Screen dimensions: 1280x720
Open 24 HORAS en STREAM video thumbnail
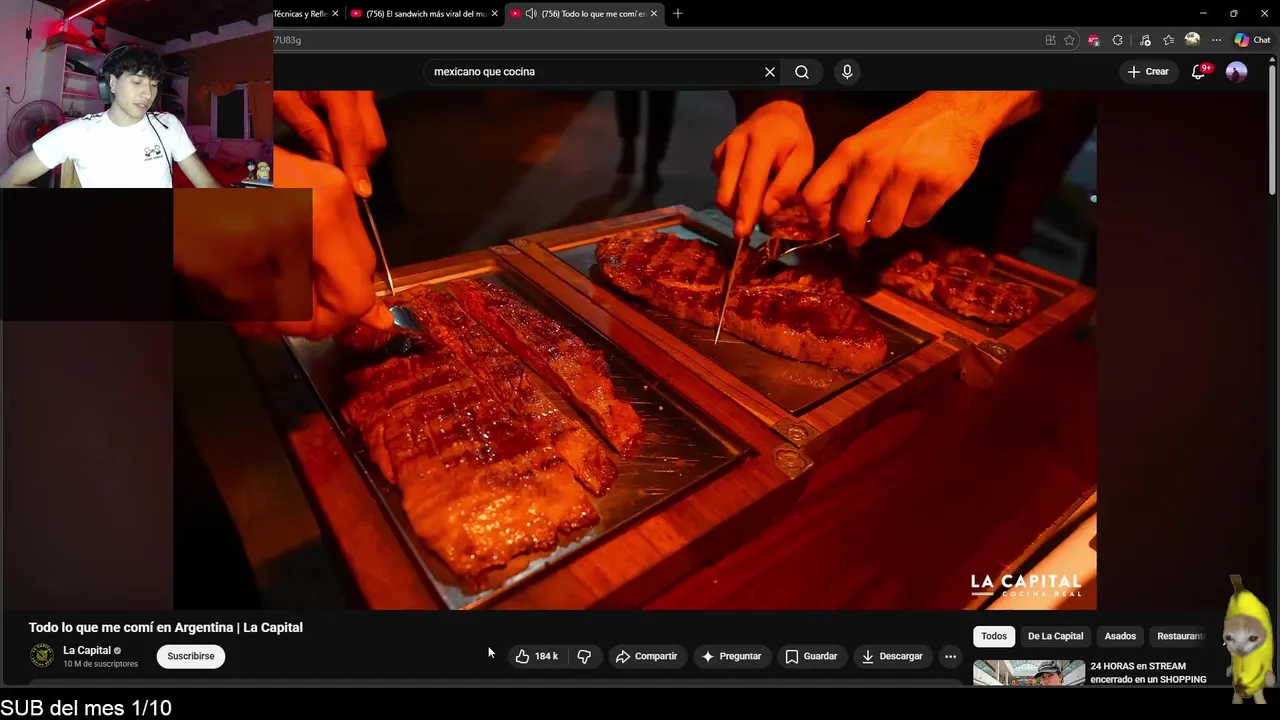click(1029, 673)
